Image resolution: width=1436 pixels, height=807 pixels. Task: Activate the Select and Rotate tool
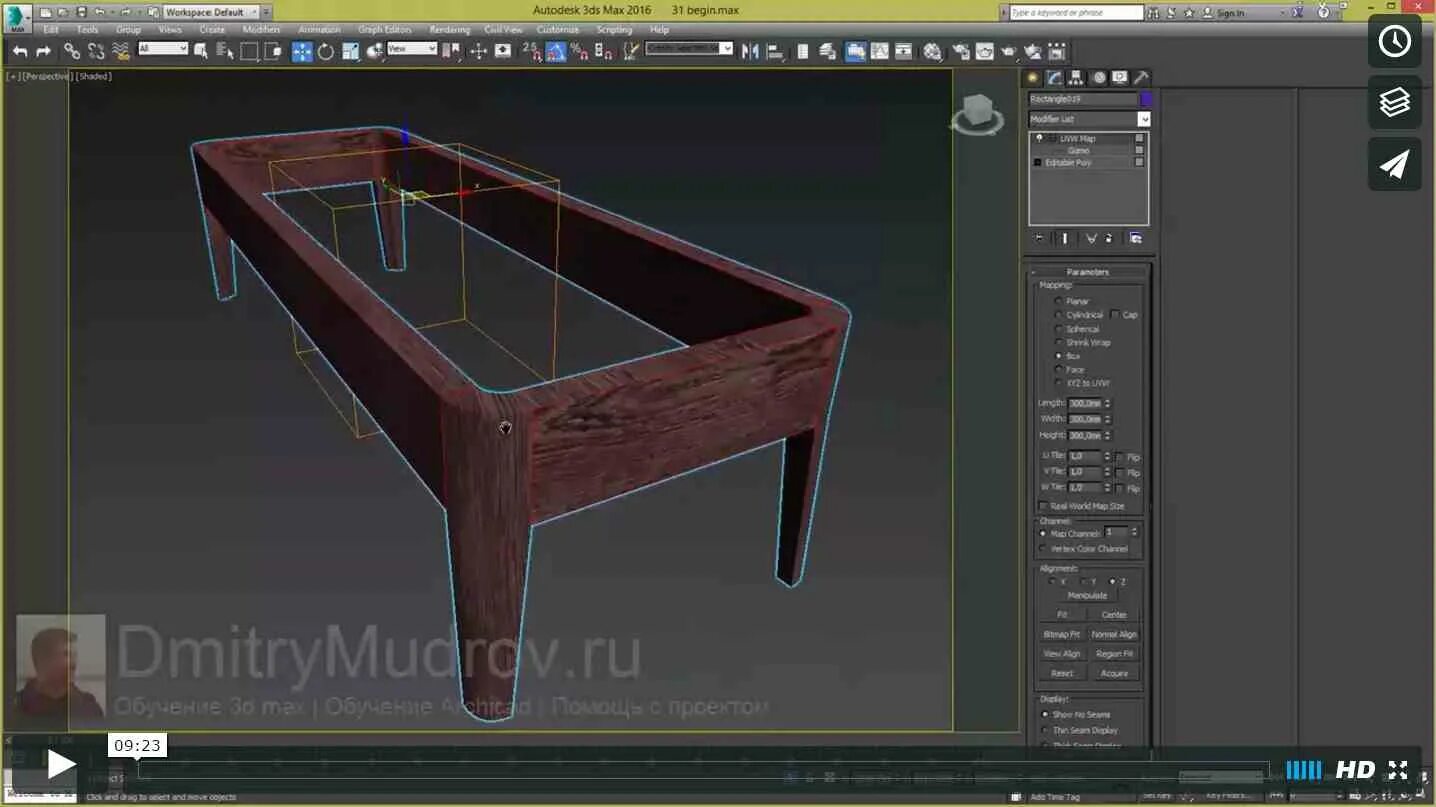point(326,51)
